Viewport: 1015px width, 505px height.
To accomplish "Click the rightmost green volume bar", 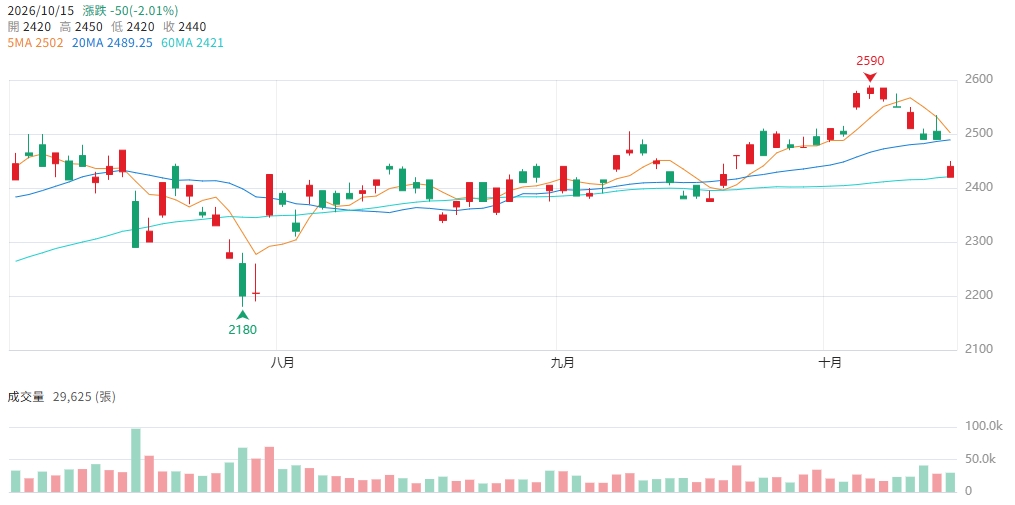I will click(x=950, y=483).
